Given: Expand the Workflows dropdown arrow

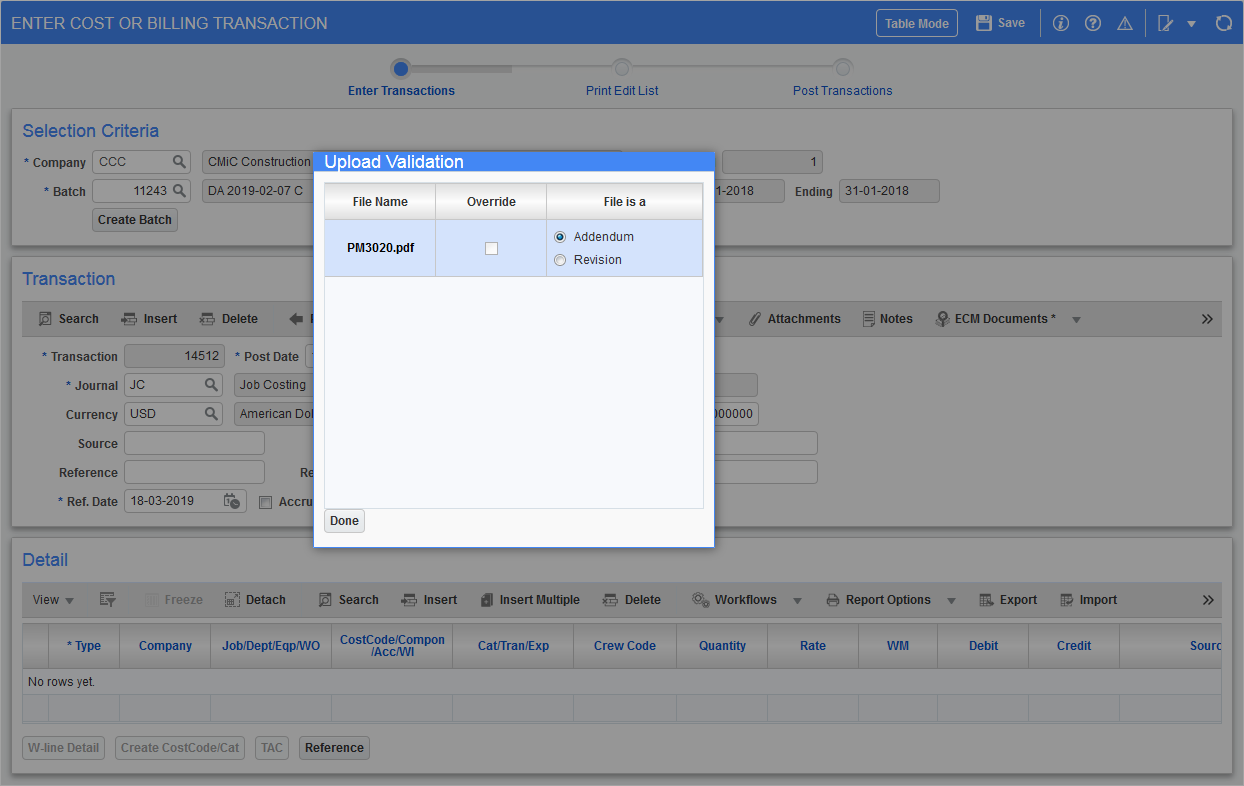Looking at the screenshot, I should [x=797, y=601].
